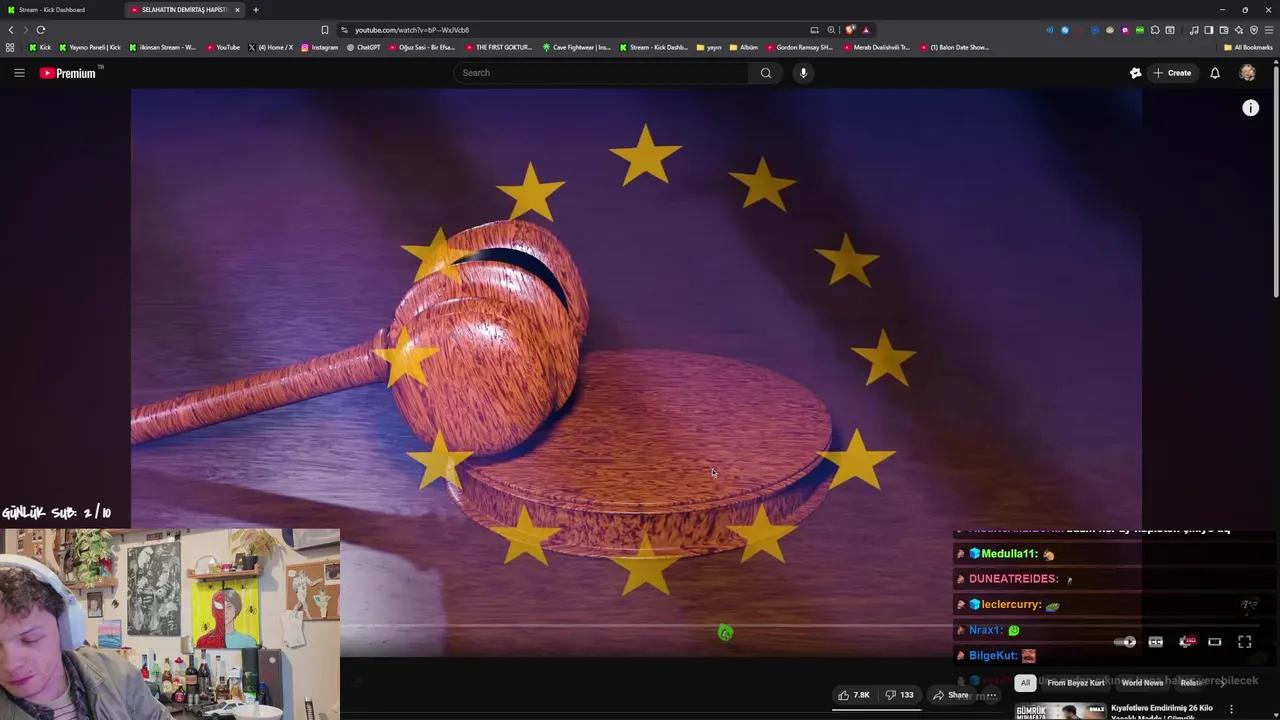1280x720 pixels.
Task: Enter fullscreen in the video player
Action: 1245,642
